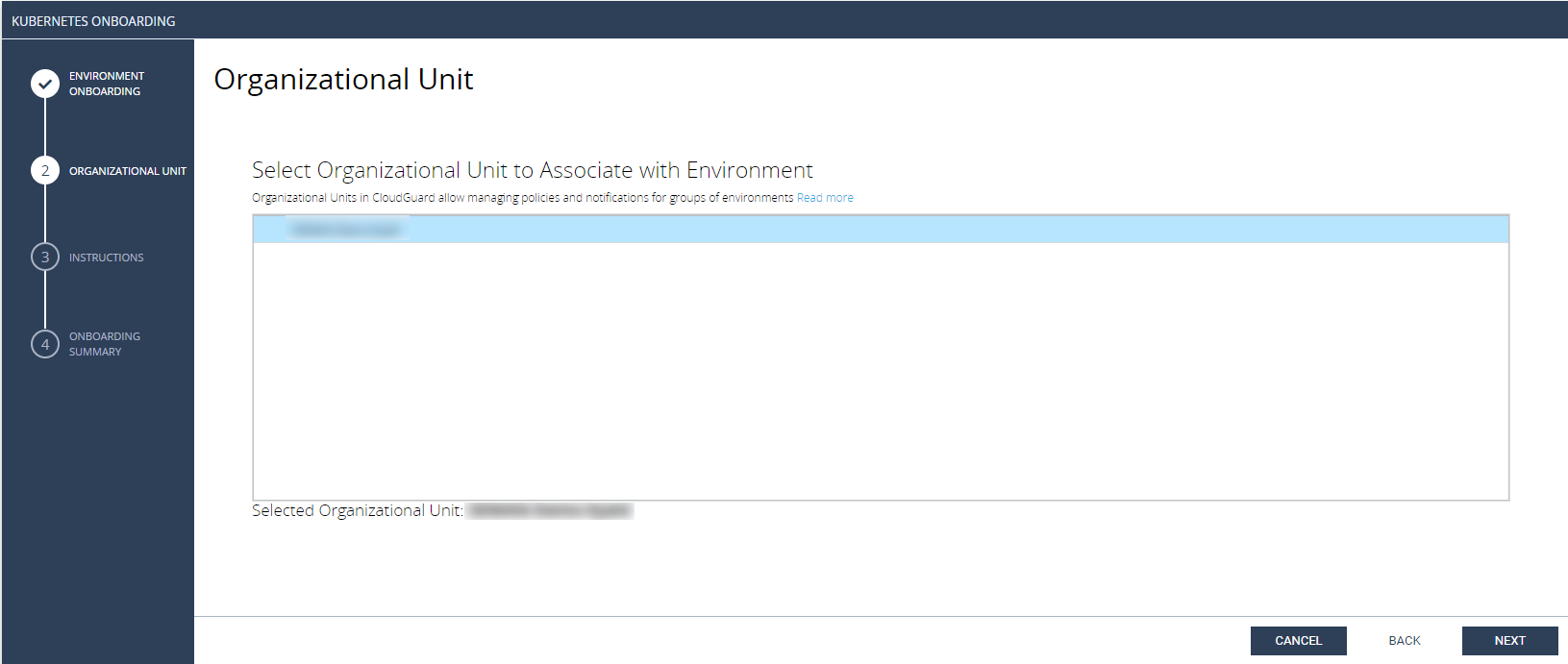The height and width of the screenshot is (664, 1568).
Task: Click the step 3 circle icon
Action: pos(45,258)
